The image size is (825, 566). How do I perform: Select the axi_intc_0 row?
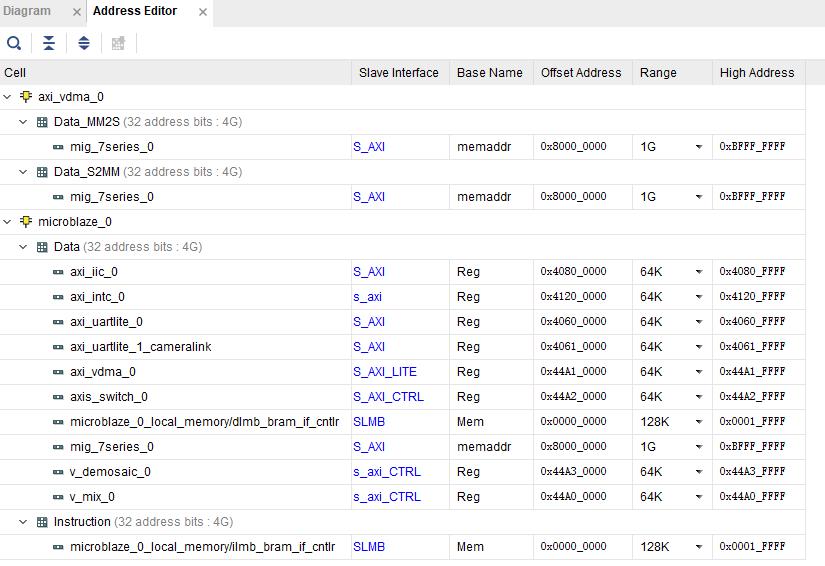pos(403,297)
